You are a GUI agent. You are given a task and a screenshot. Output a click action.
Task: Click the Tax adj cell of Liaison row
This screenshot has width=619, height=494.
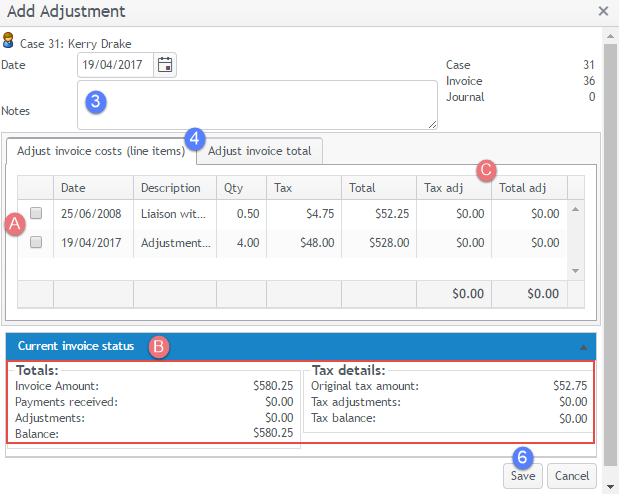pyautogui.click(x=453, y=213)
